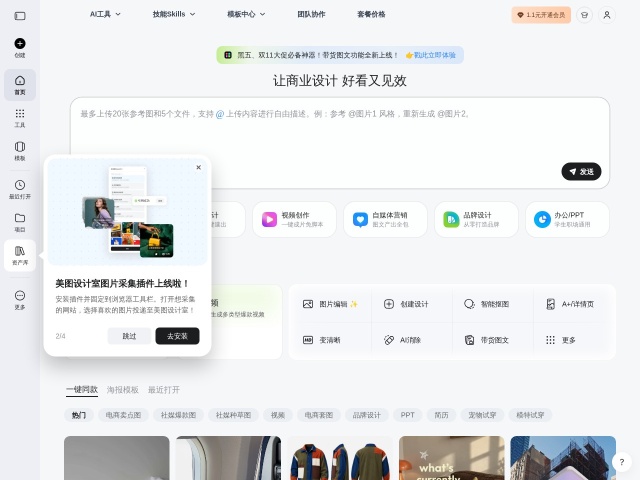Select the 热门 filter chip

pyautogui.click(x=79, y=415)
